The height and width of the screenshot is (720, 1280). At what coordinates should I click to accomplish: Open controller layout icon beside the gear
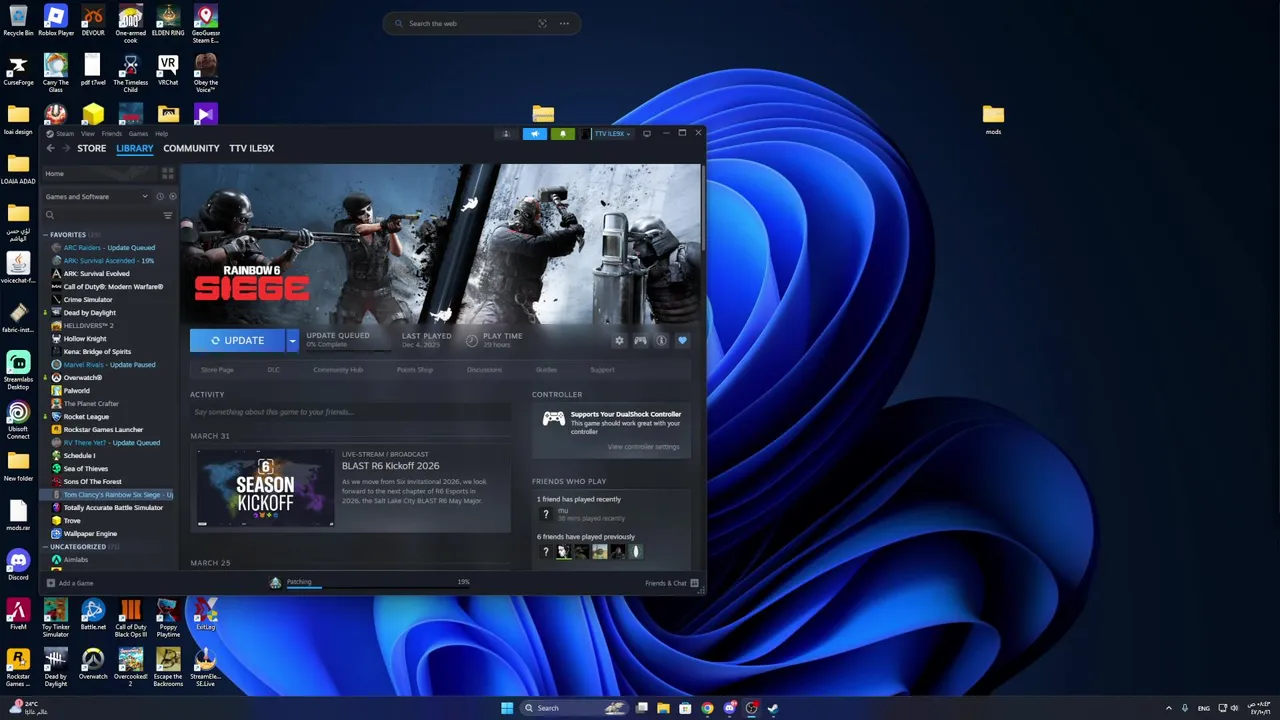640,341
